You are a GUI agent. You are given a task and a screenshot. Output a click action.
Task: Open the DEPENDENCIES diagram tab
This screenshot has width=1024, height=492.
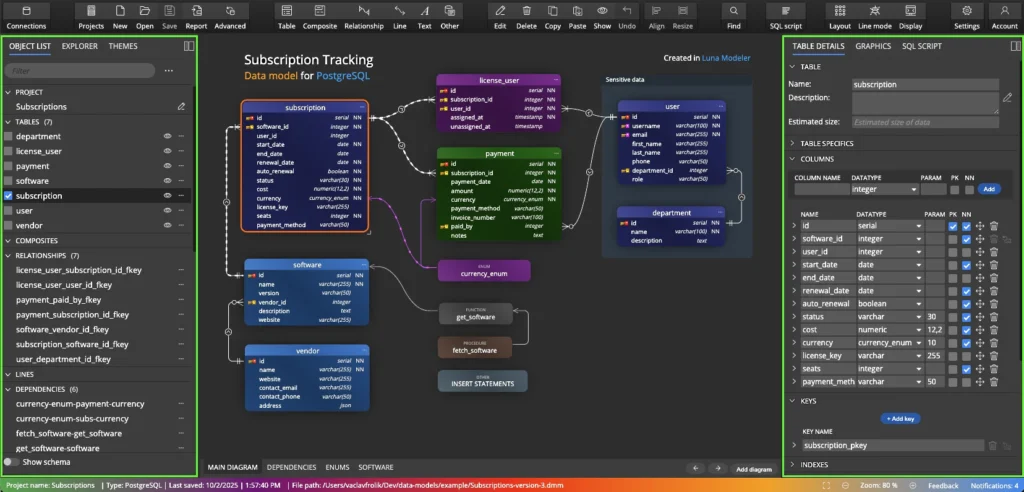(292, 467)
